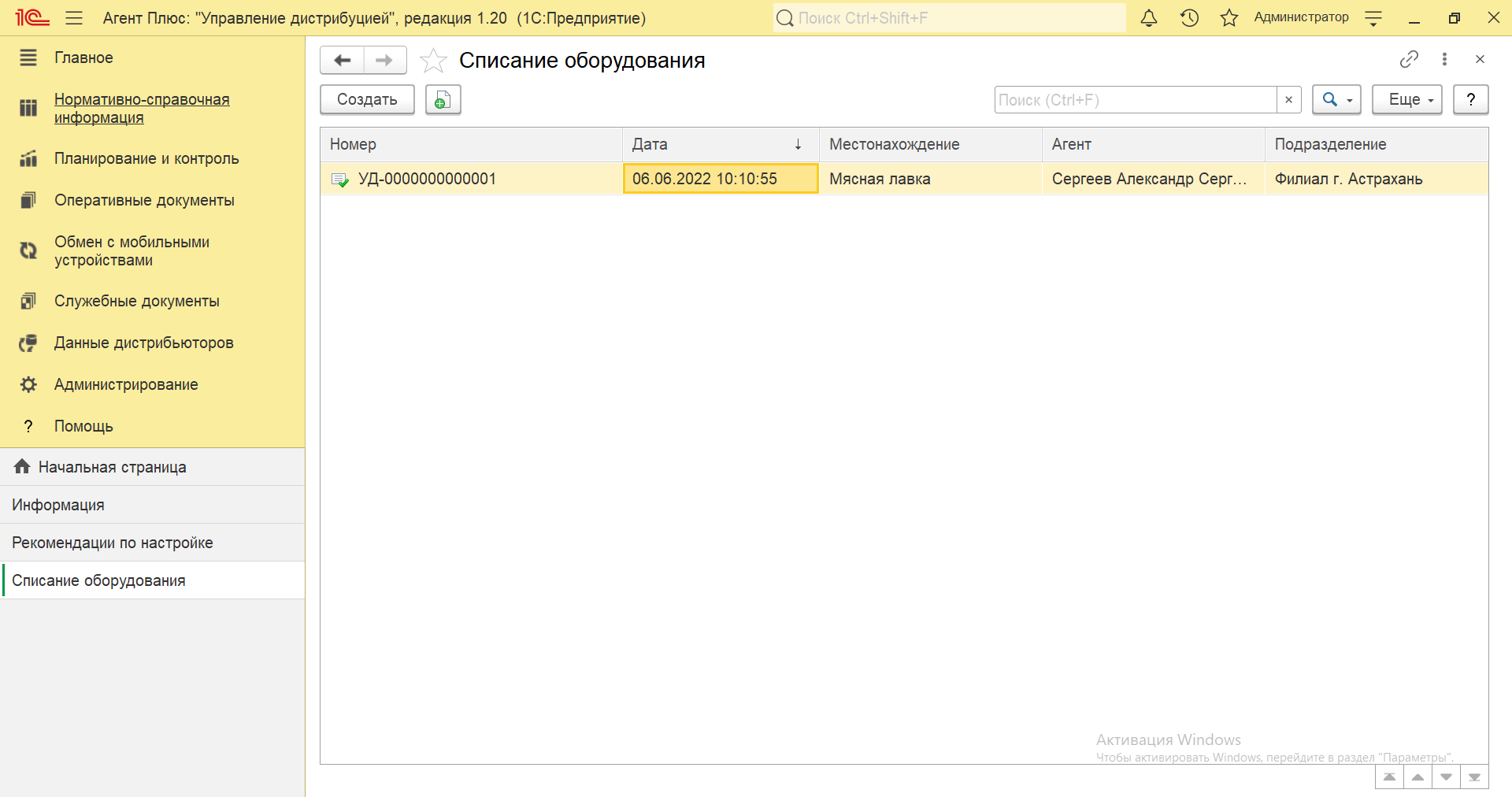Navigate forward with right arrow
Viewport: 1512px width, 797px height.
point(384,61)
